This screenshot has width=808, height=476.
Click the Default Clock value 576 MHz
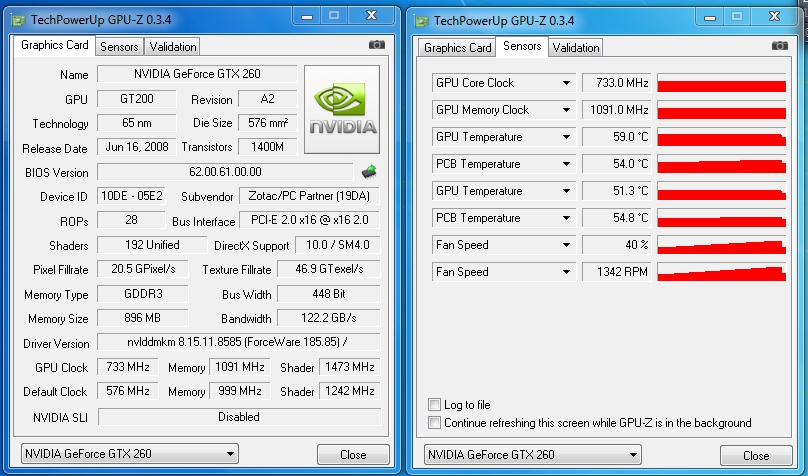coord(127,391)
